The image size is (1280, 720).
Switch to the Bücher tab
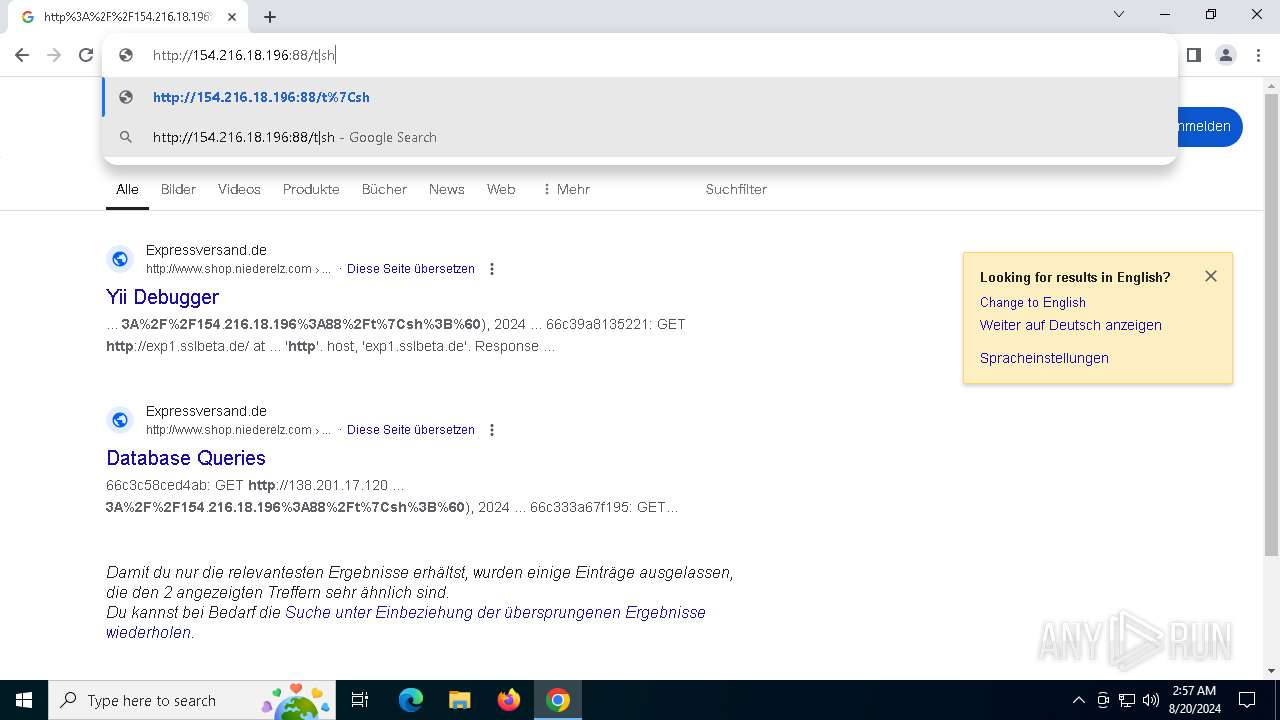click(x=384, y=189)
